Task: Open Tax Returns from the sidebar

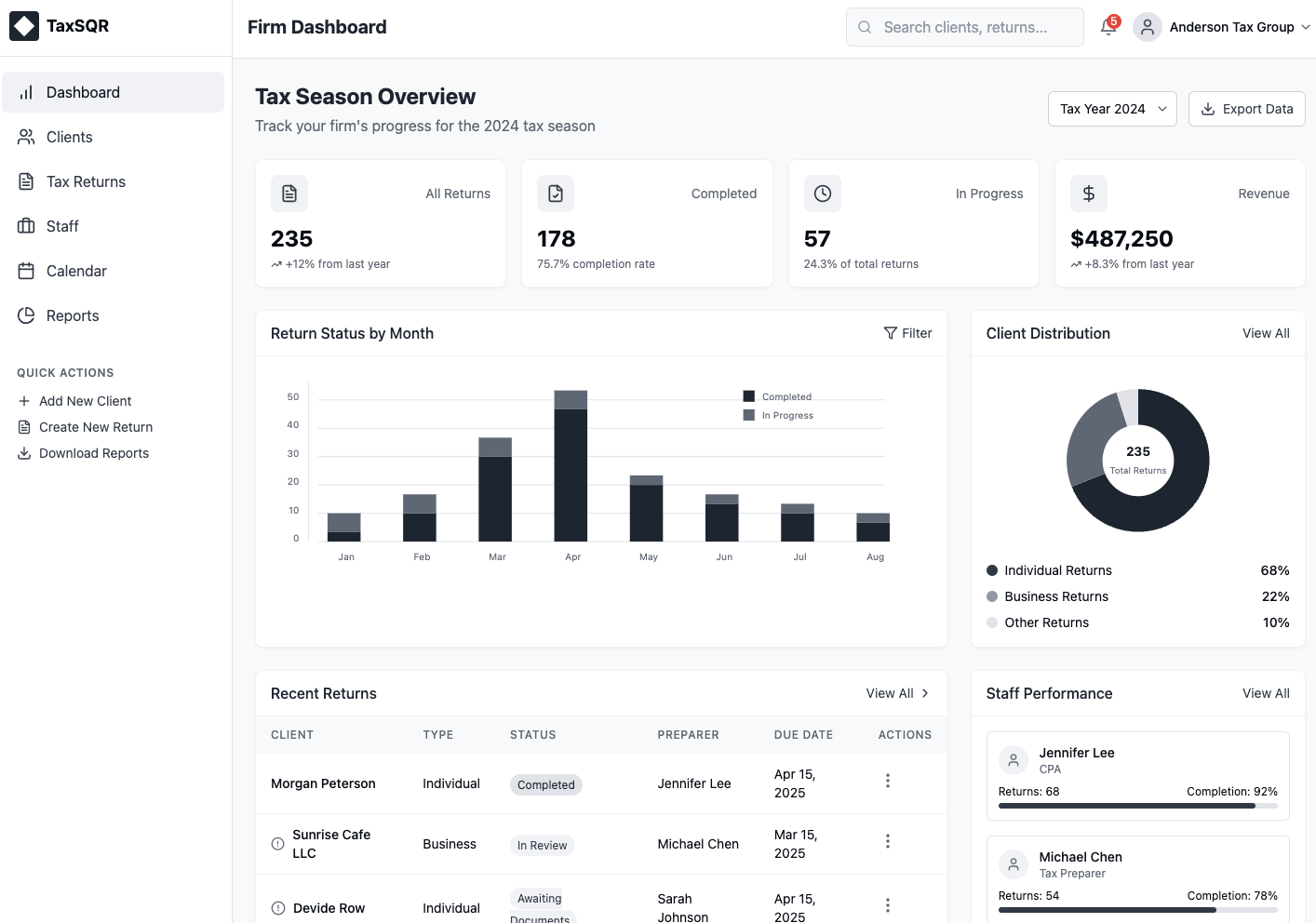Action: pyautogui.click(x=86, y=181)
